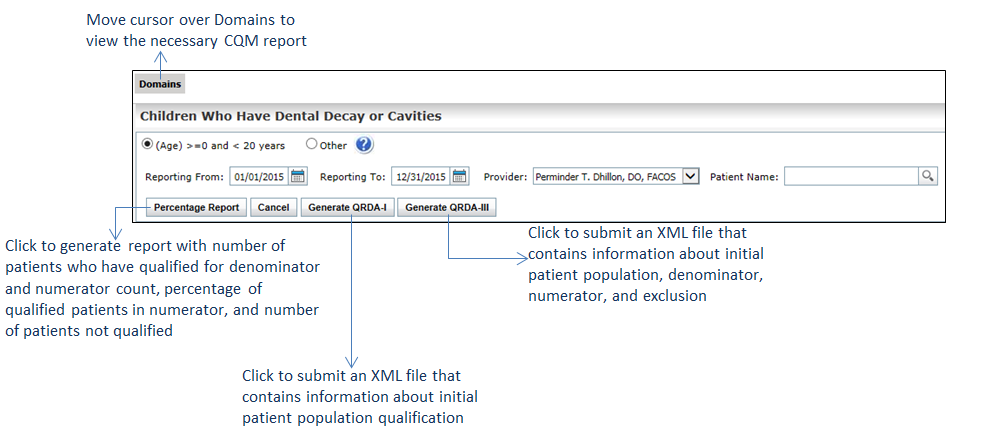Focus the Reporting From date field

[260, 177]
